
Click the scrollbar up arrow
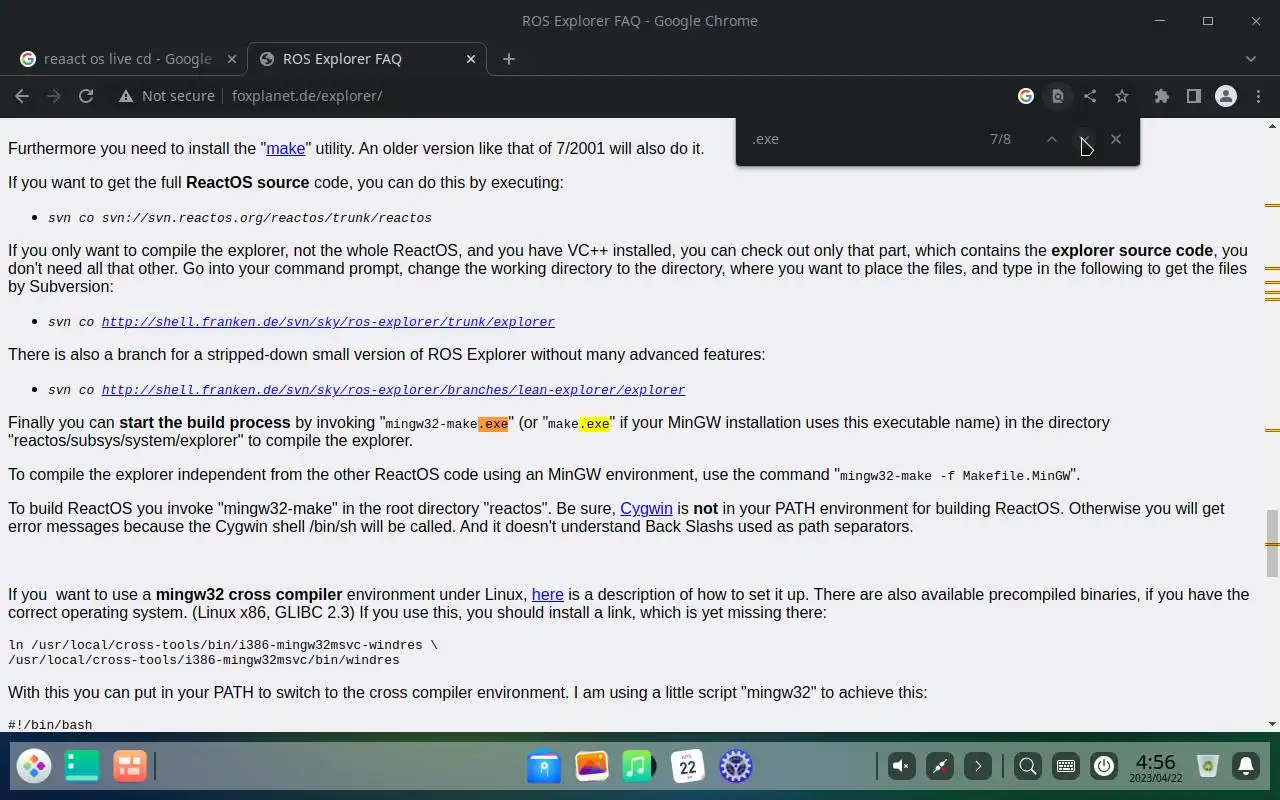pyautogui.click(x=1272, y=126)
